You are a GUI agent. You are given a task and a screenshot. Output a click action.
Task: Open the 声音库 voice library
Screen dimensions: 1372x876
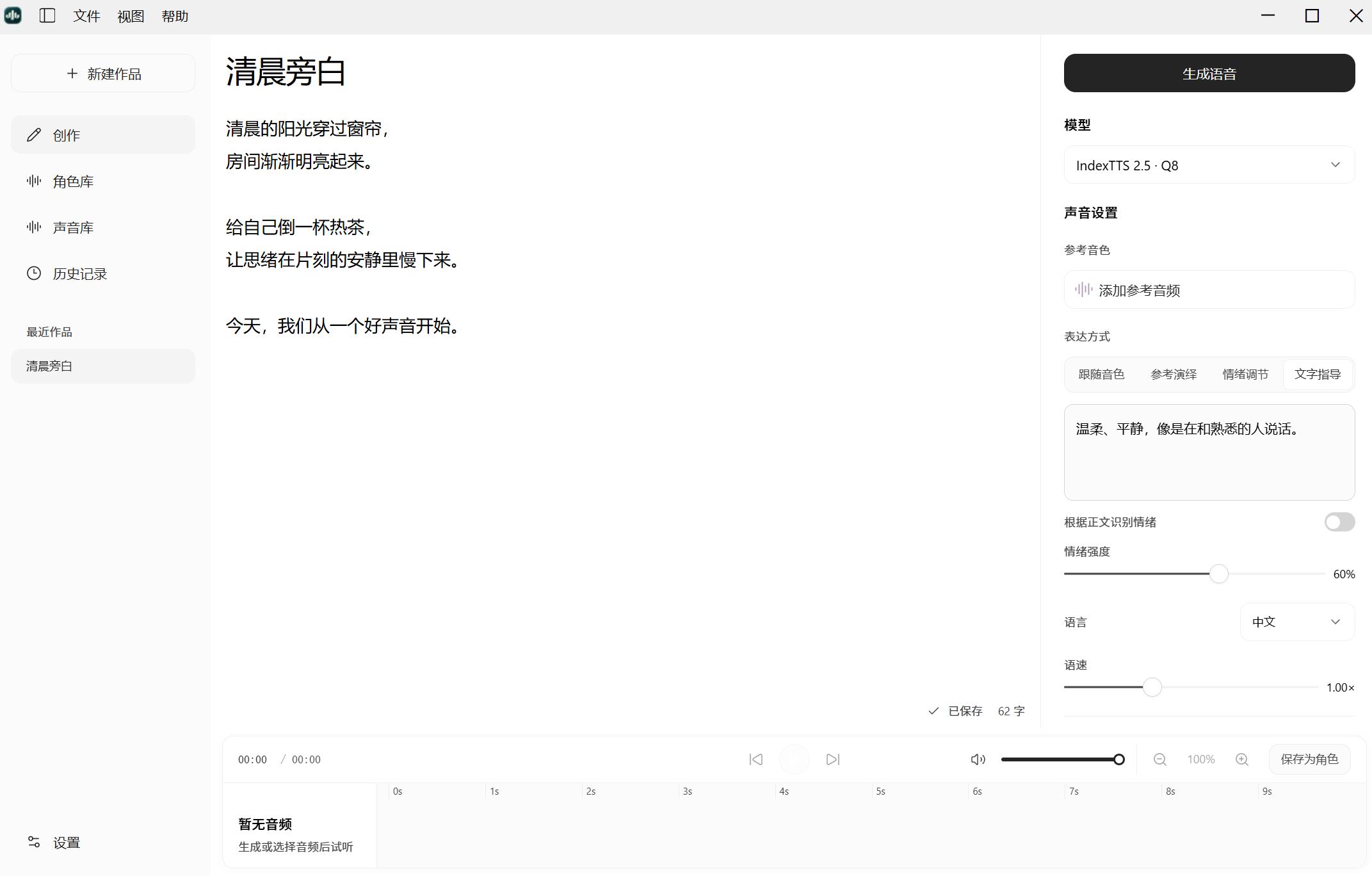103,227
